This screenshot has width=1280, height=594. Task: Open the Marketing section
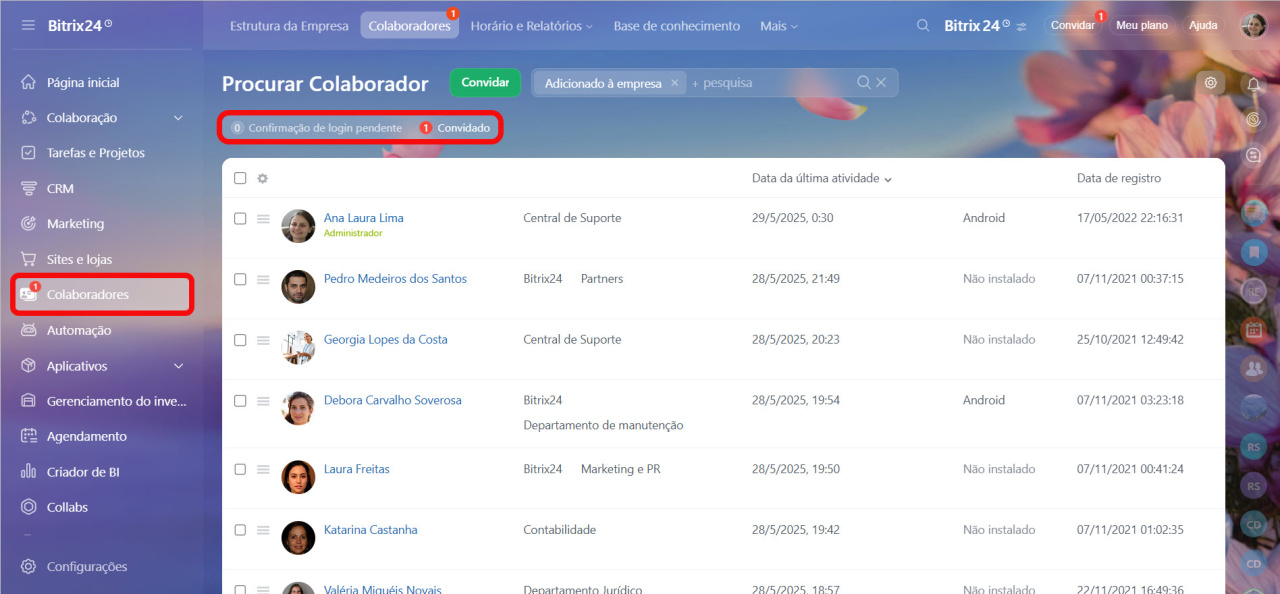pos(75,224)
